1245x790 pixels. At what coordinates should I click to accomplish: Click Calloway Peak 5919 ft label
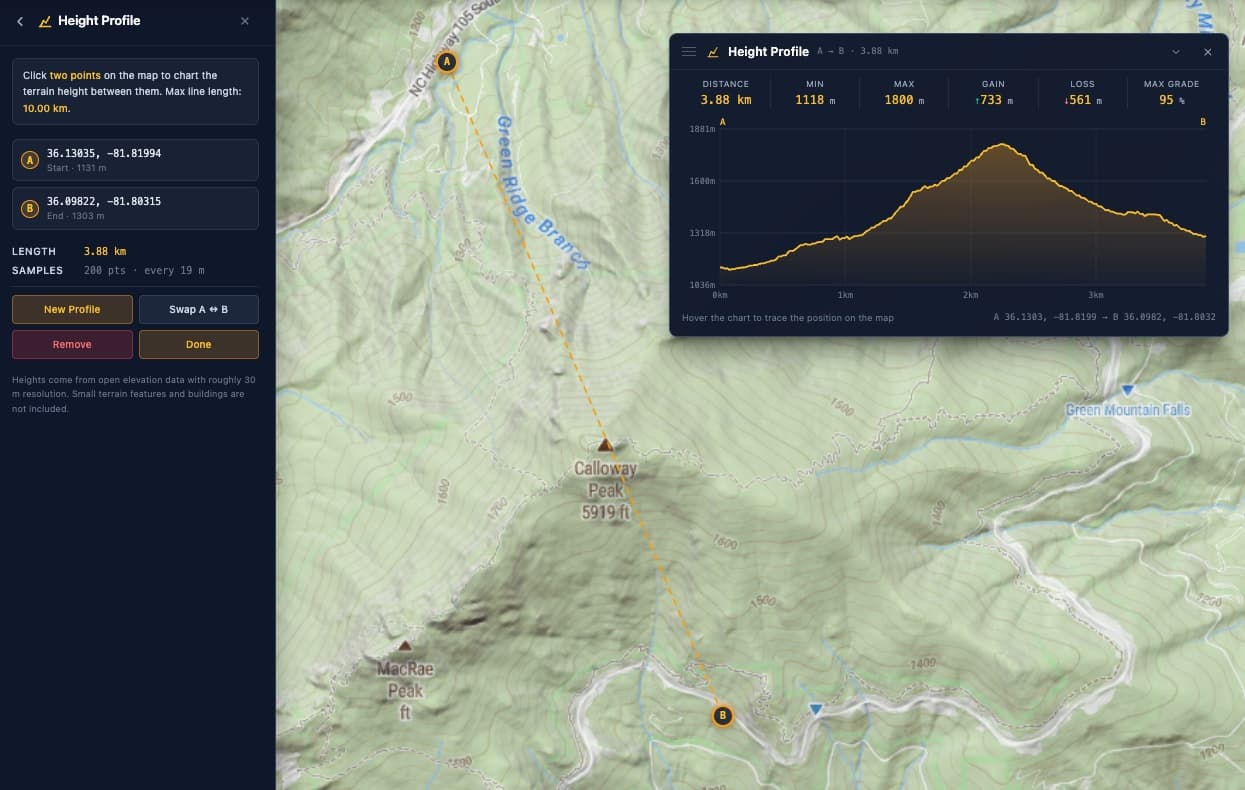pos(605,490)
